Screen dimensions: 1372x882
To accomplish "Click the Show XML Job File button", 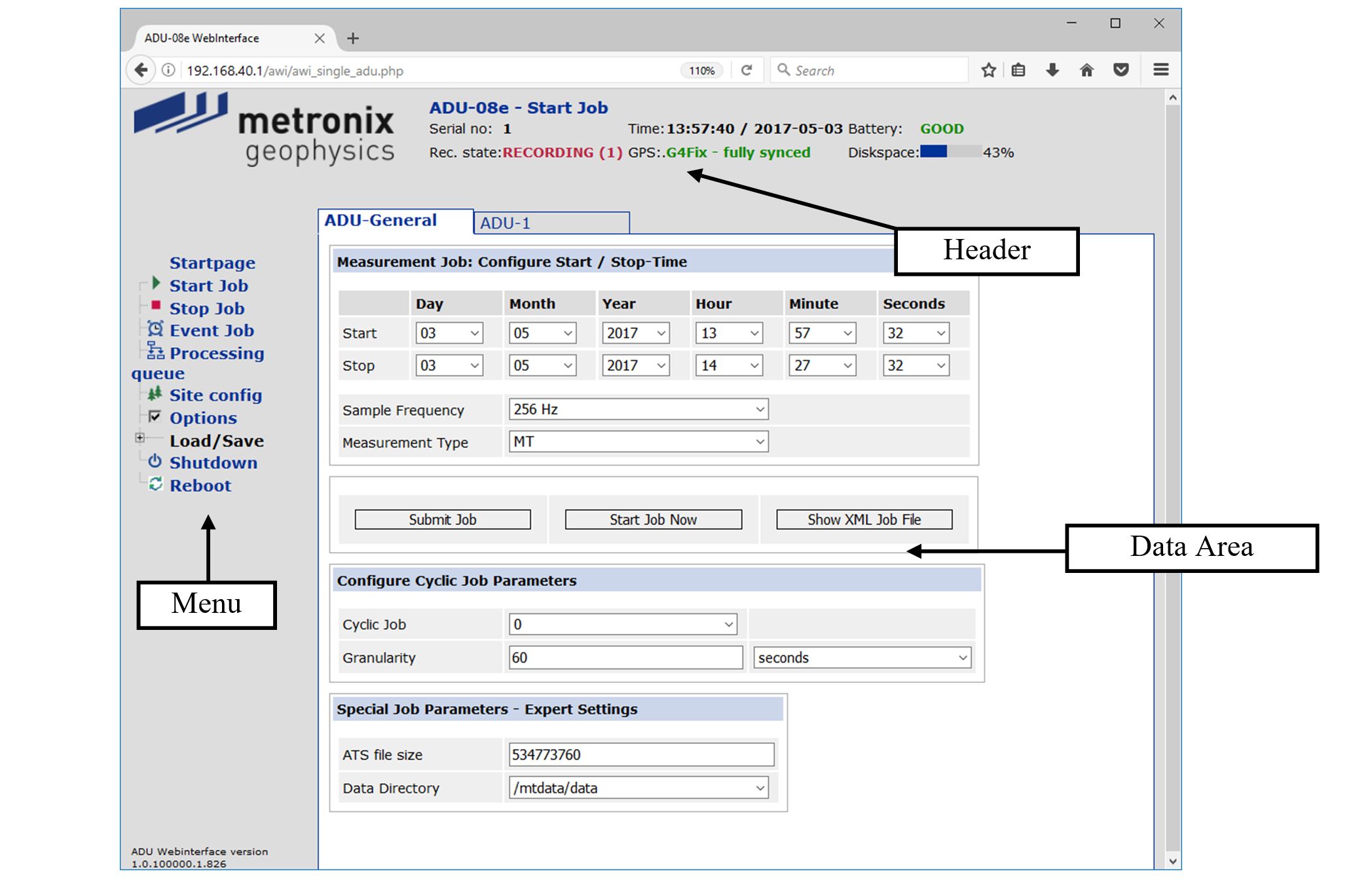I will (x=864, y=520).
